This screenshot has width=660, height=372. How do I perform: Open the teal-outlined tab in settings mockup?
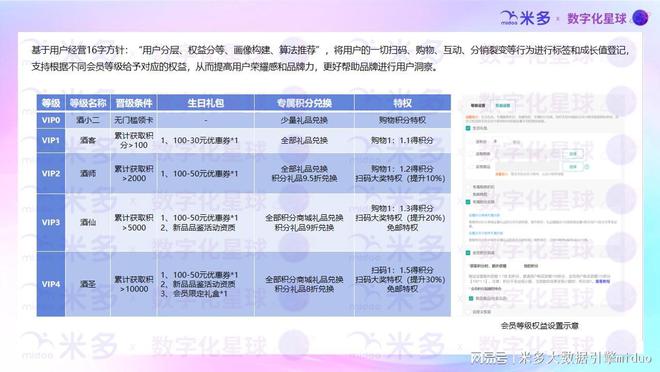(503, 106)
